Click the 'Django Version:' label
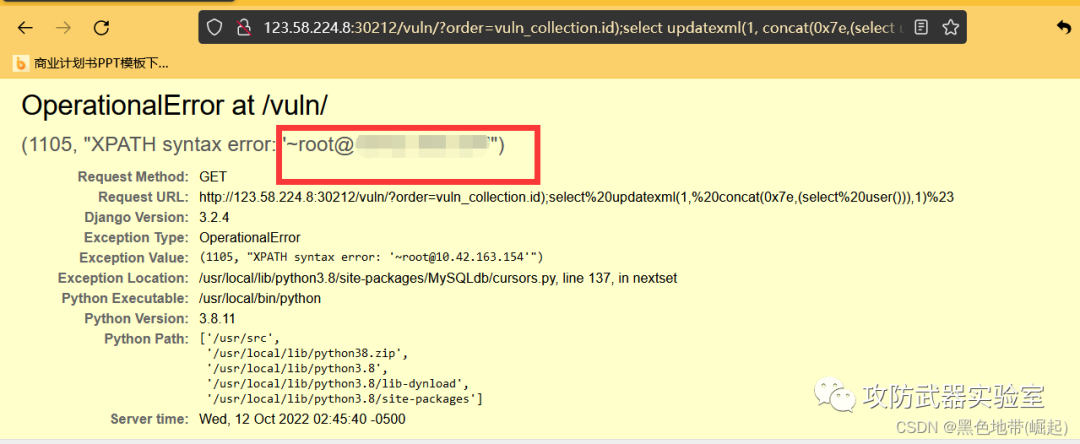This screenshot has height=444, width=1080. coord(136,218)
